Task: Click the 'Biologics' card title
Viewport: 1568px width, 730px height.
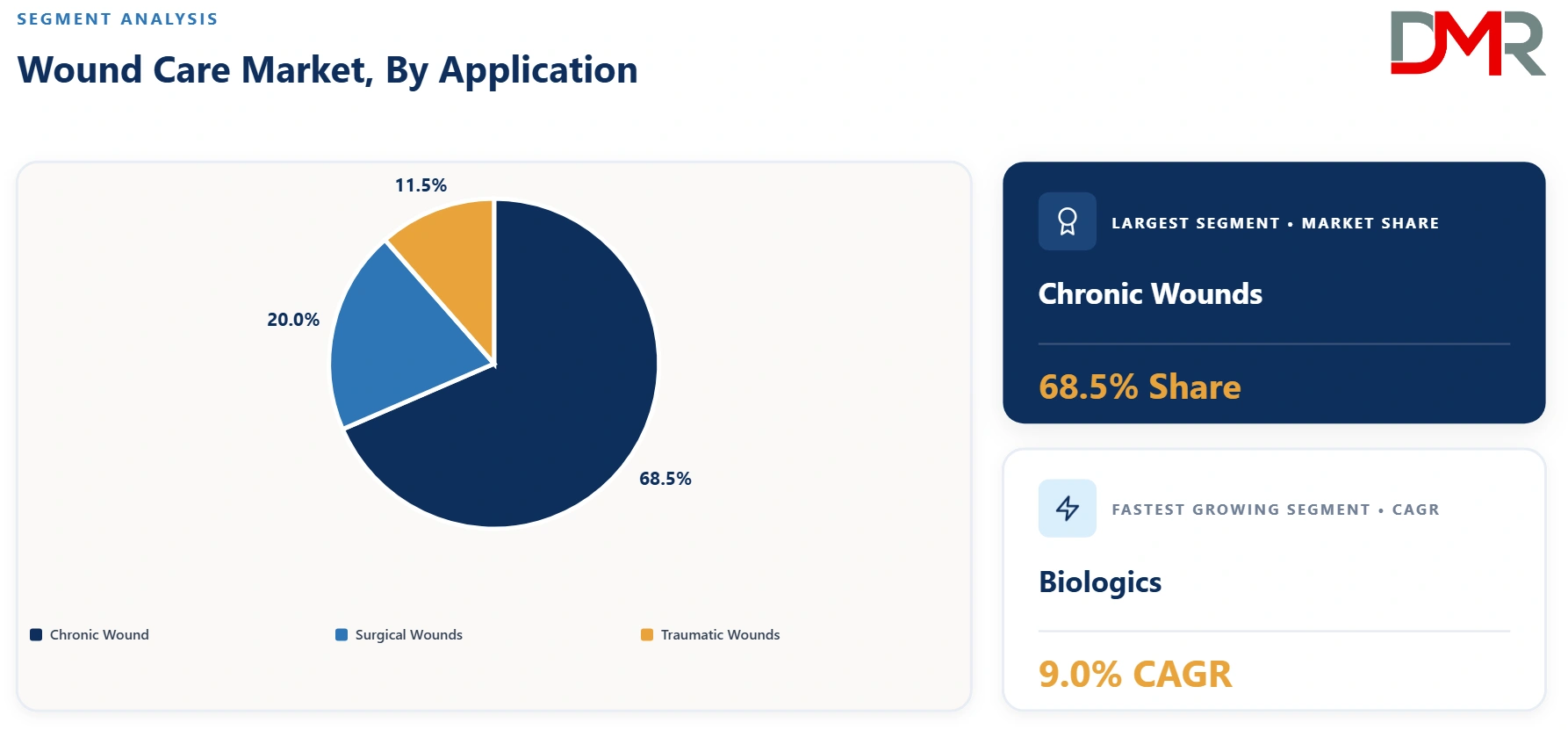Action: click(x=1100, y=582)
